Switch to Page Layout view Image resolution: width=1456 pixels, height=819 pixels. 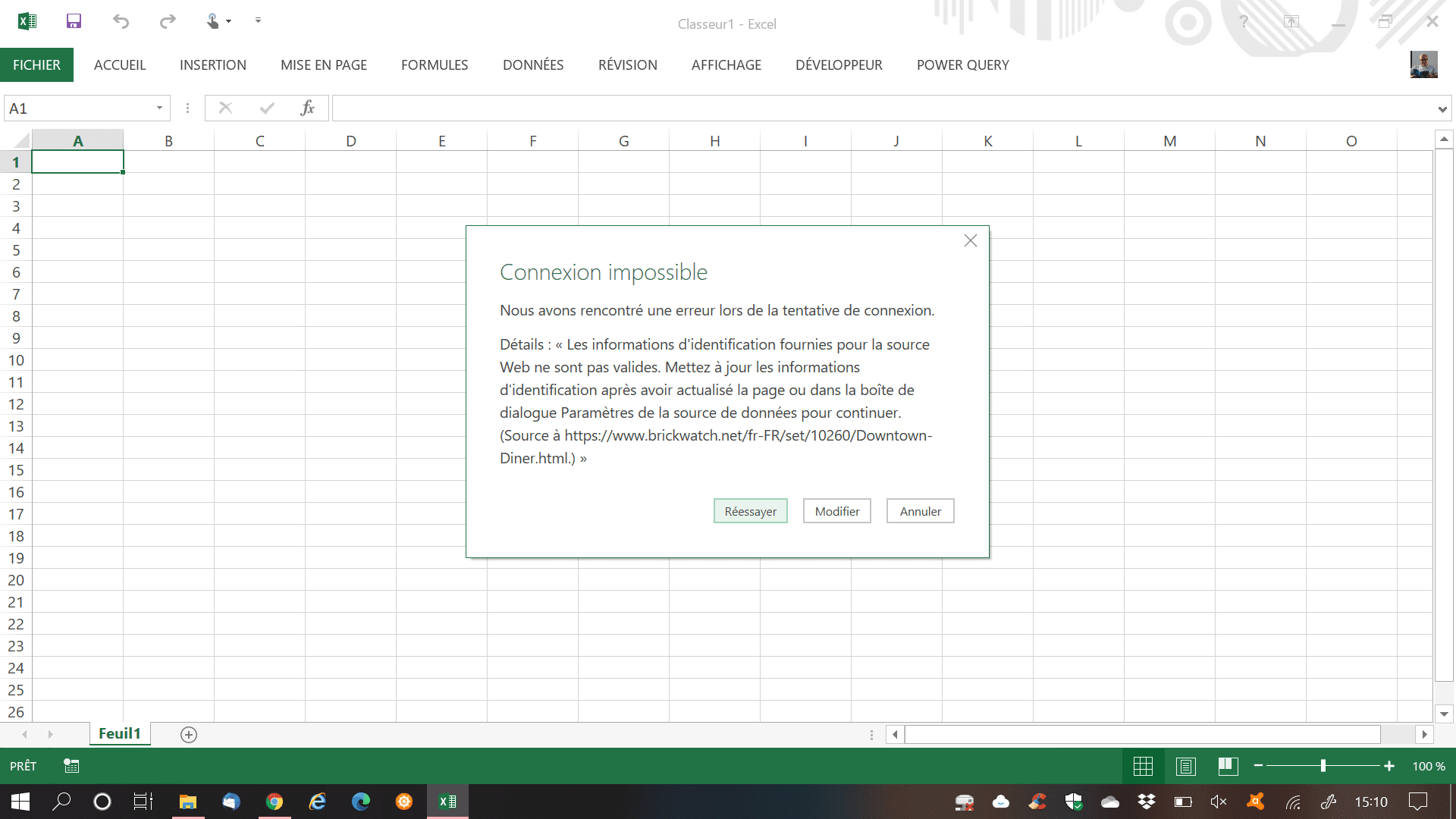pos(1186,766)
